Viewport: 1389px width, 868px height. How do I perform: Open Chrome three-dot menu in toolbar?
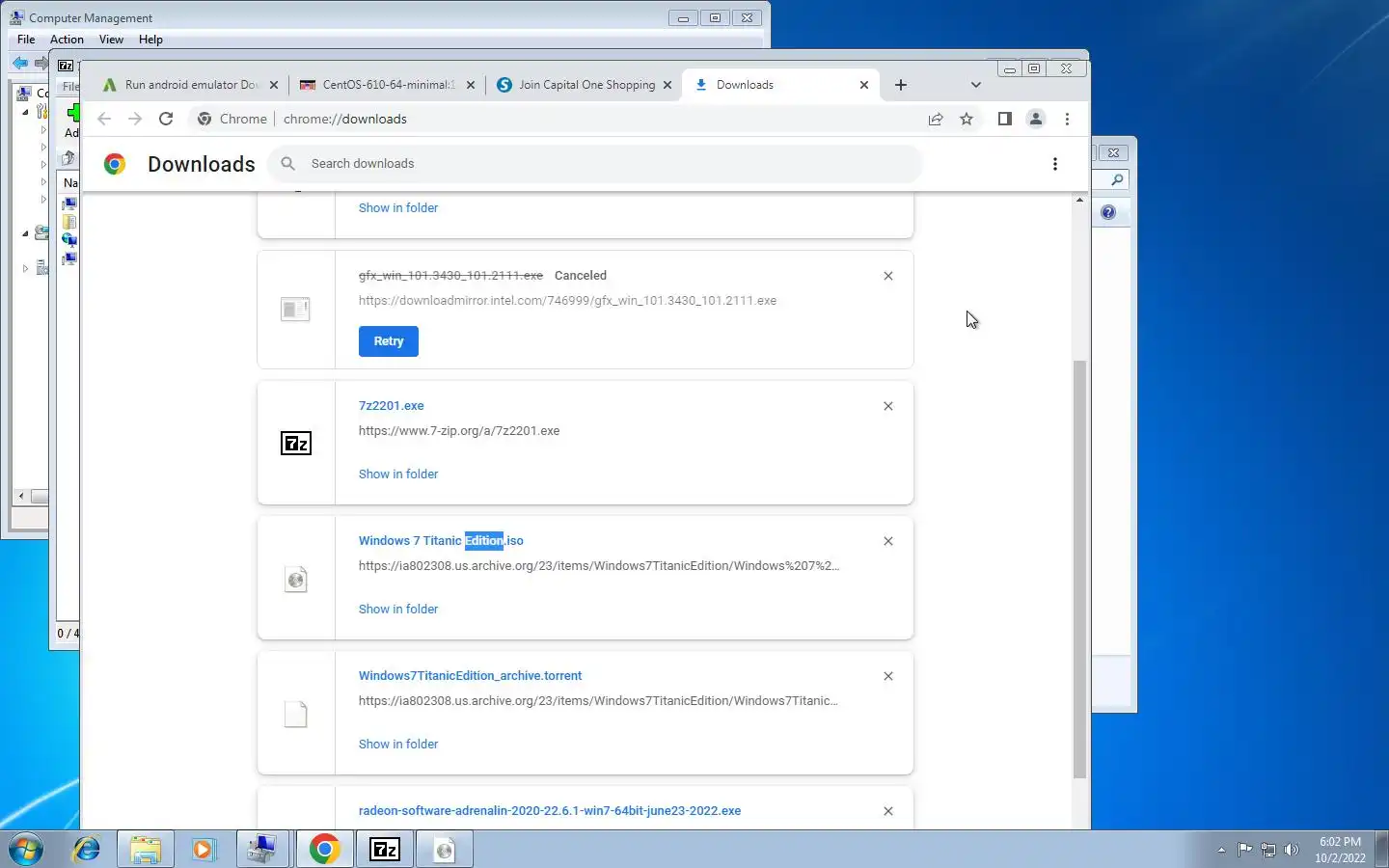point(1067,119)
